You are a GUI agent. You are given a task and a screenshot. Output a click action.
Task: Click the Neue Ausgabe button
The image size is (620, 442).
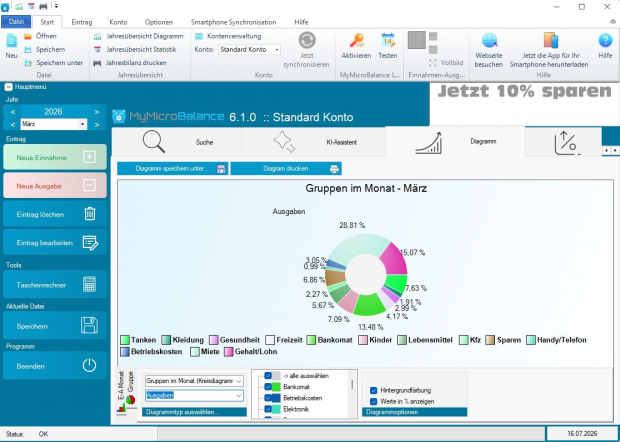click(x=55, y=185)
